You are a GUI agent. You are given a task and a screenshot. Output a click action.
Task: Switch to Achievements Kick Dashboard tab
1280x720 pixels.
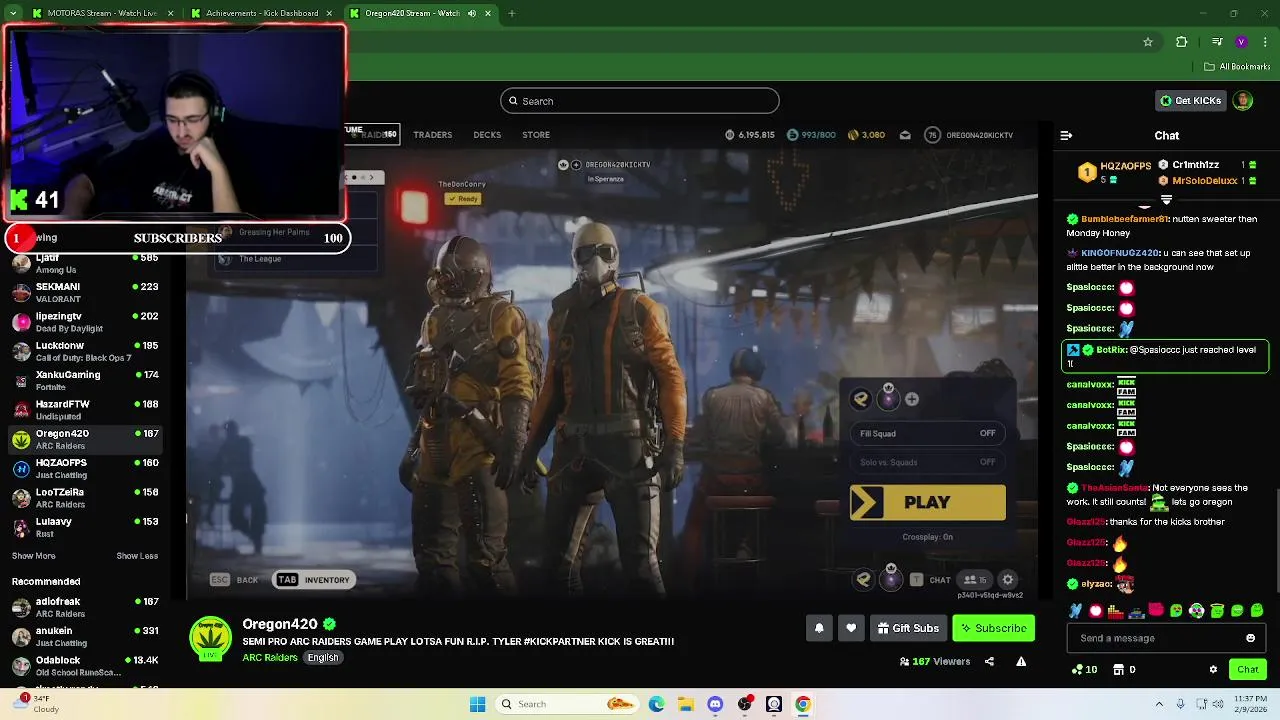click(262, 13)
